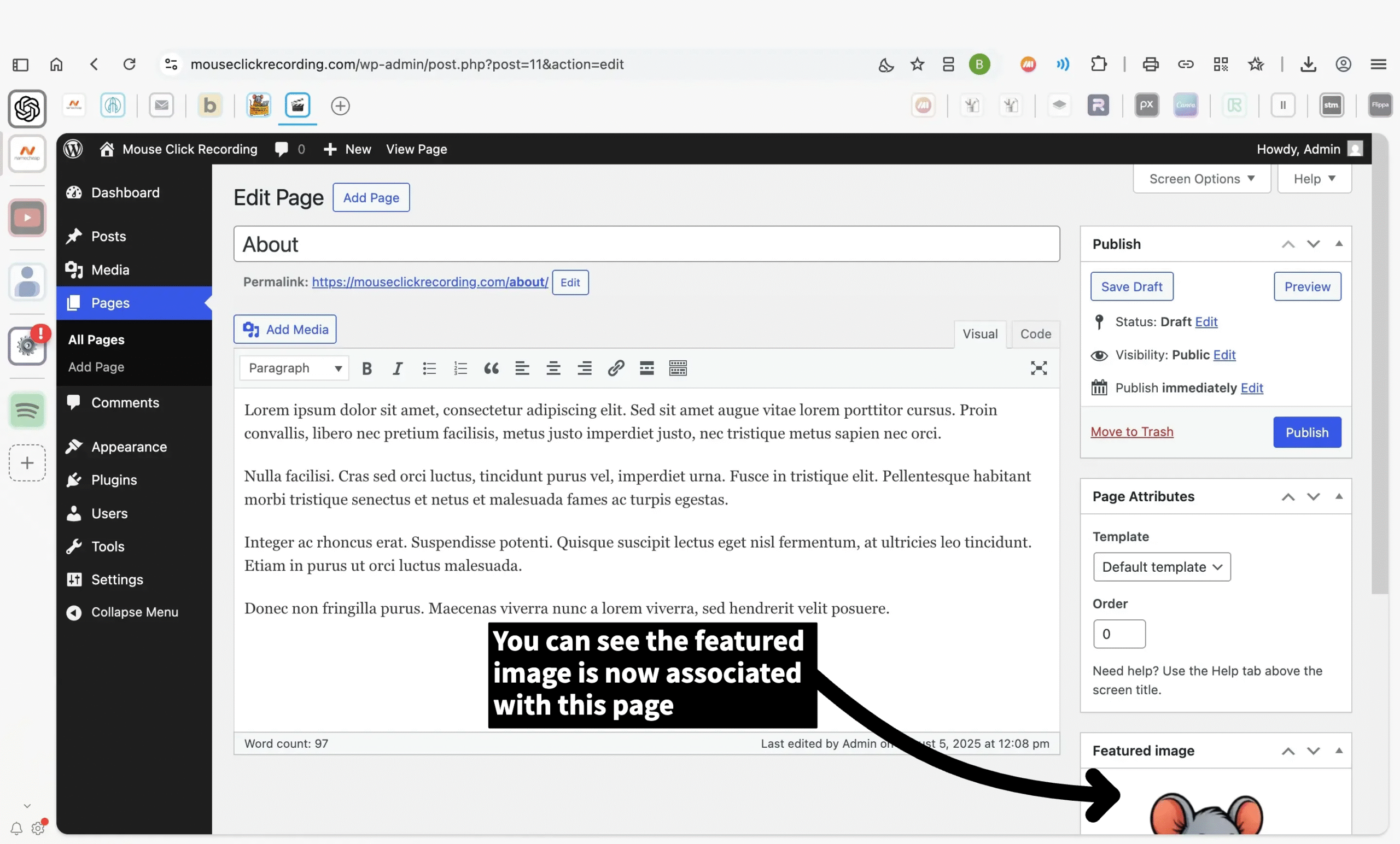Insert a blockquote

pos(491,368)
